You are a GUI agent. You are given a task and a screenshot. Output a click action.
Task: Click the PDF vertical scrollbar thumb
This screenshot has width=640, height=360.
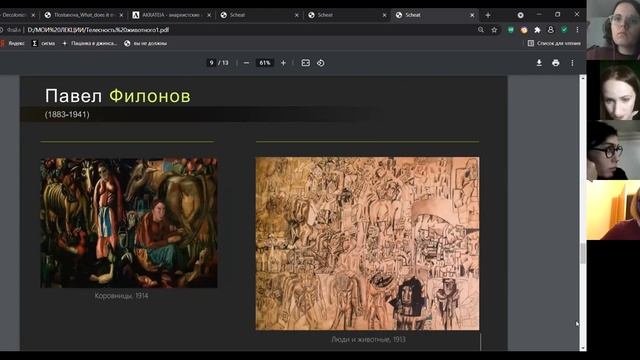point(583,253)
